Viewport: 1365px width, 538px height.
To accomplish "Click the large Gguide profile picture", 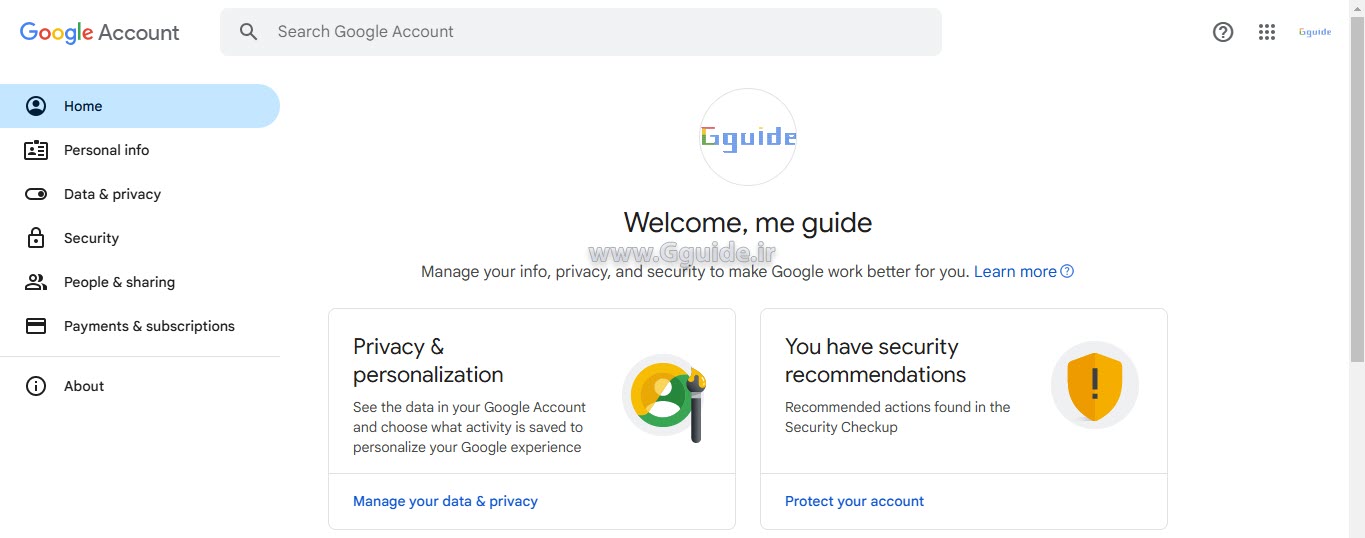I will 748,137.
